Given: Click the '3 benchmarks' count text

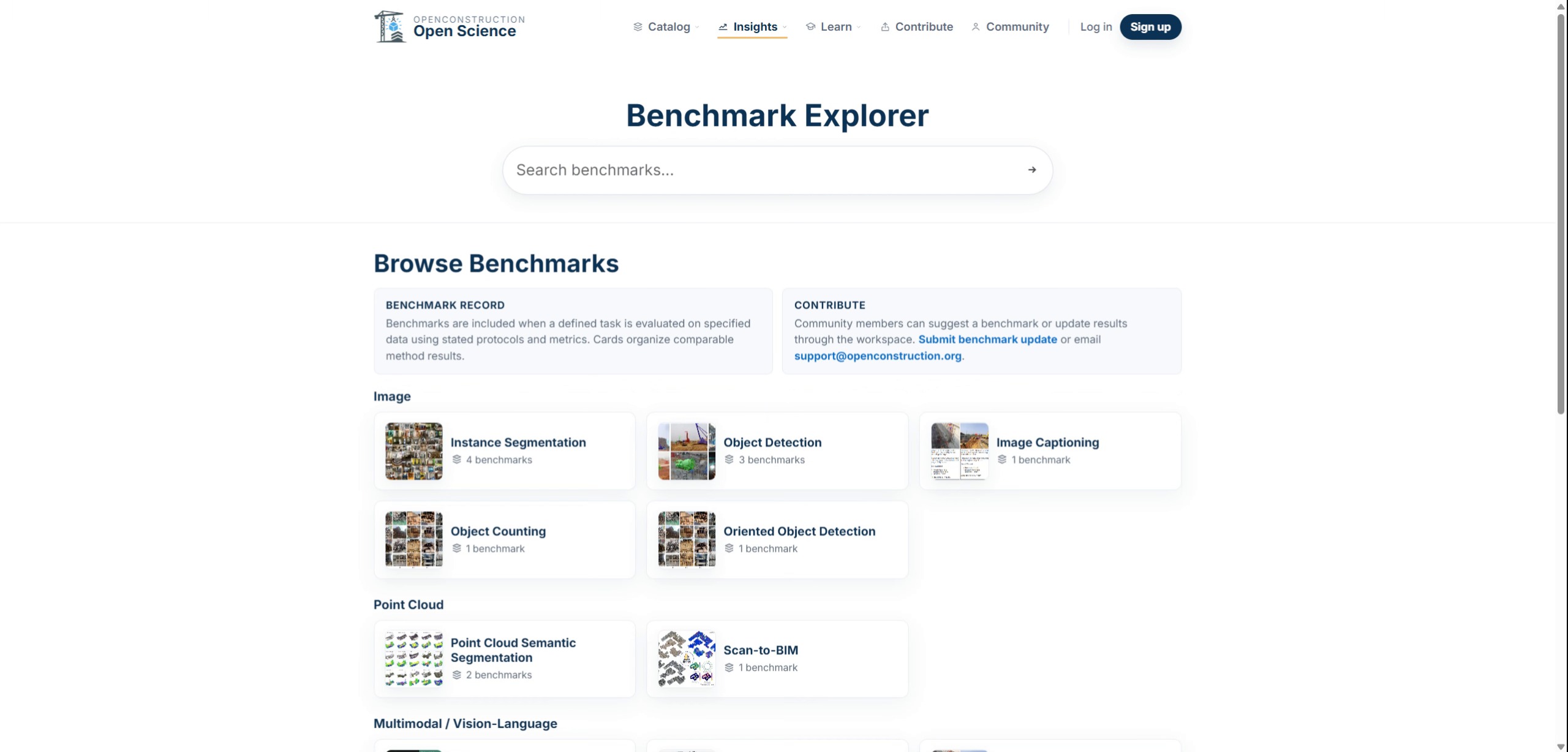Looking at the screenshot, I should click(x=772, y=460).
